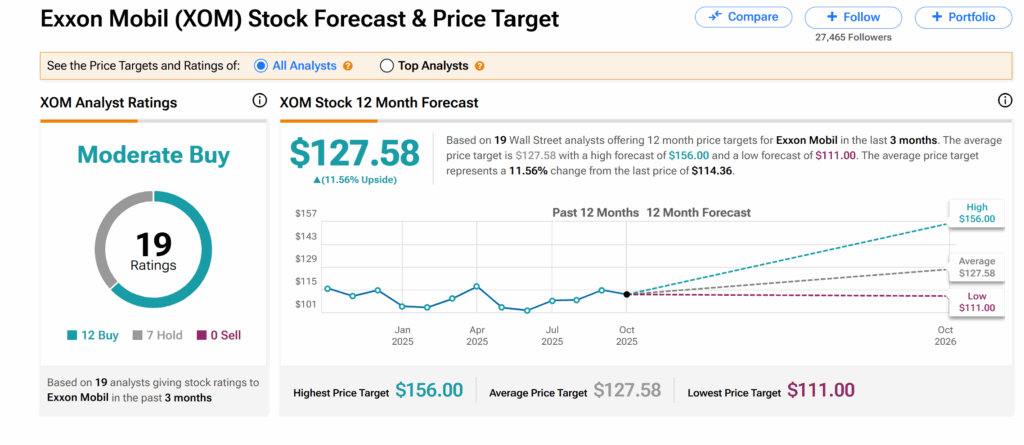Click orange badge icon beside All Analysts
Screen dimensions: 1024x445
click(x=348, y=66)
